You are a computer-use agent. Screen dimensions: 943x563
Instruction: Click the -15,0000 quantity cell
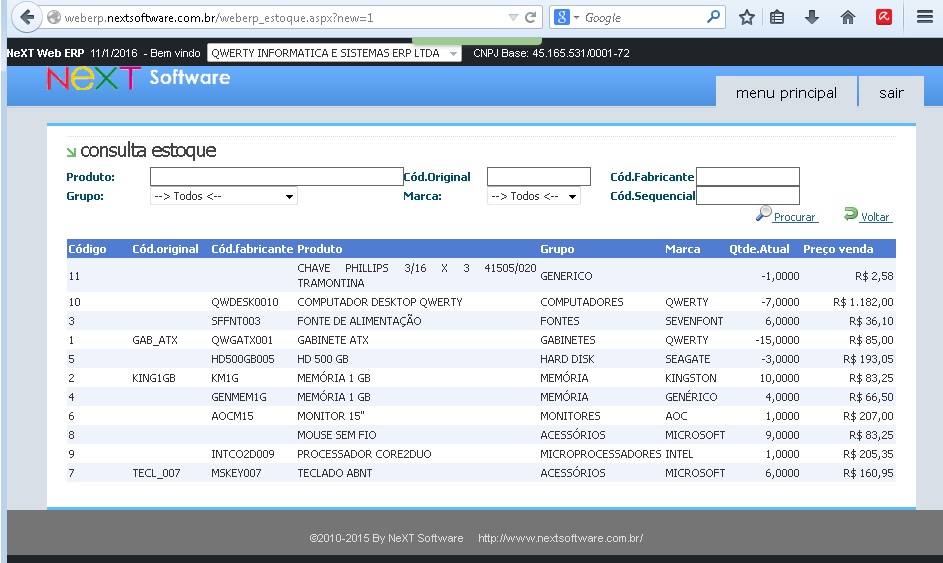(777, 340)
